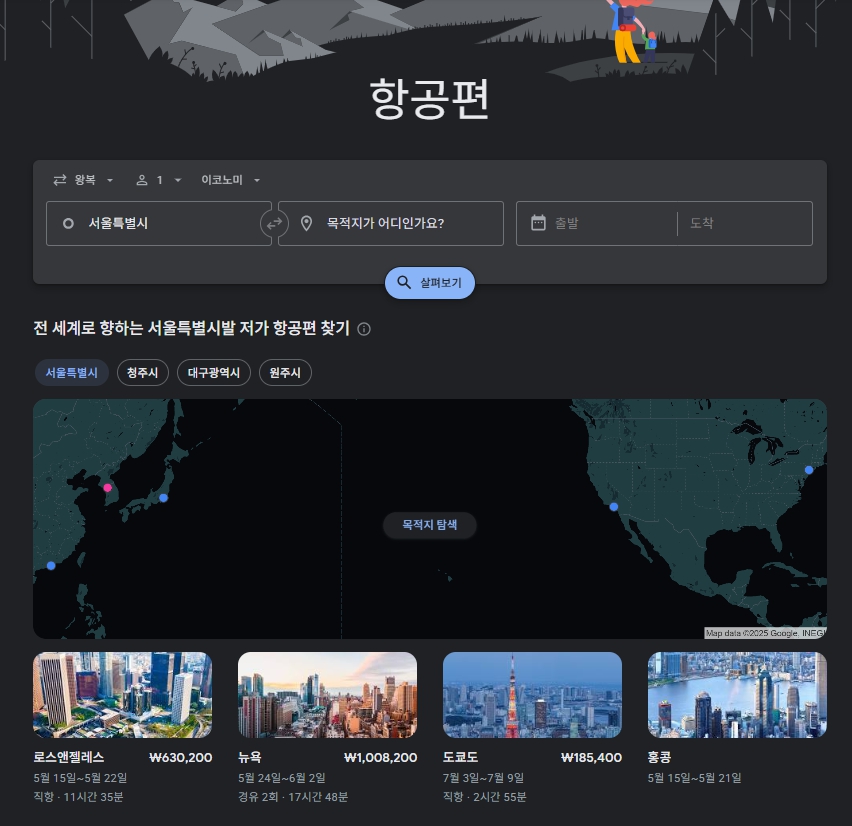Open the 이코노미 seat class dropdown

(x=230, y=180)
